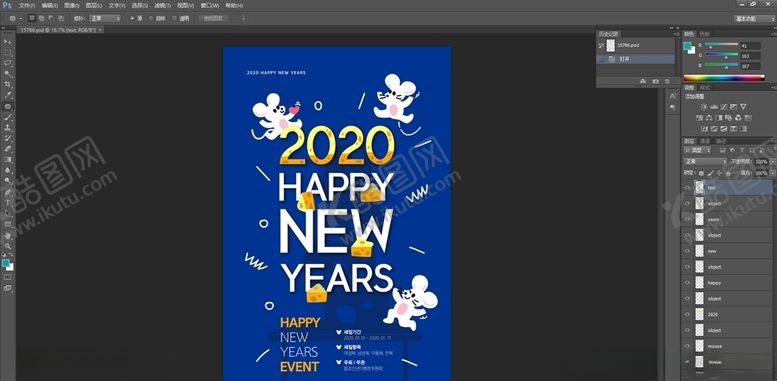The width and height of the screenshot is (777, 381).
Task: Click the Brightness/Contrast adjustment icon
Action: [x=704, y=107]
